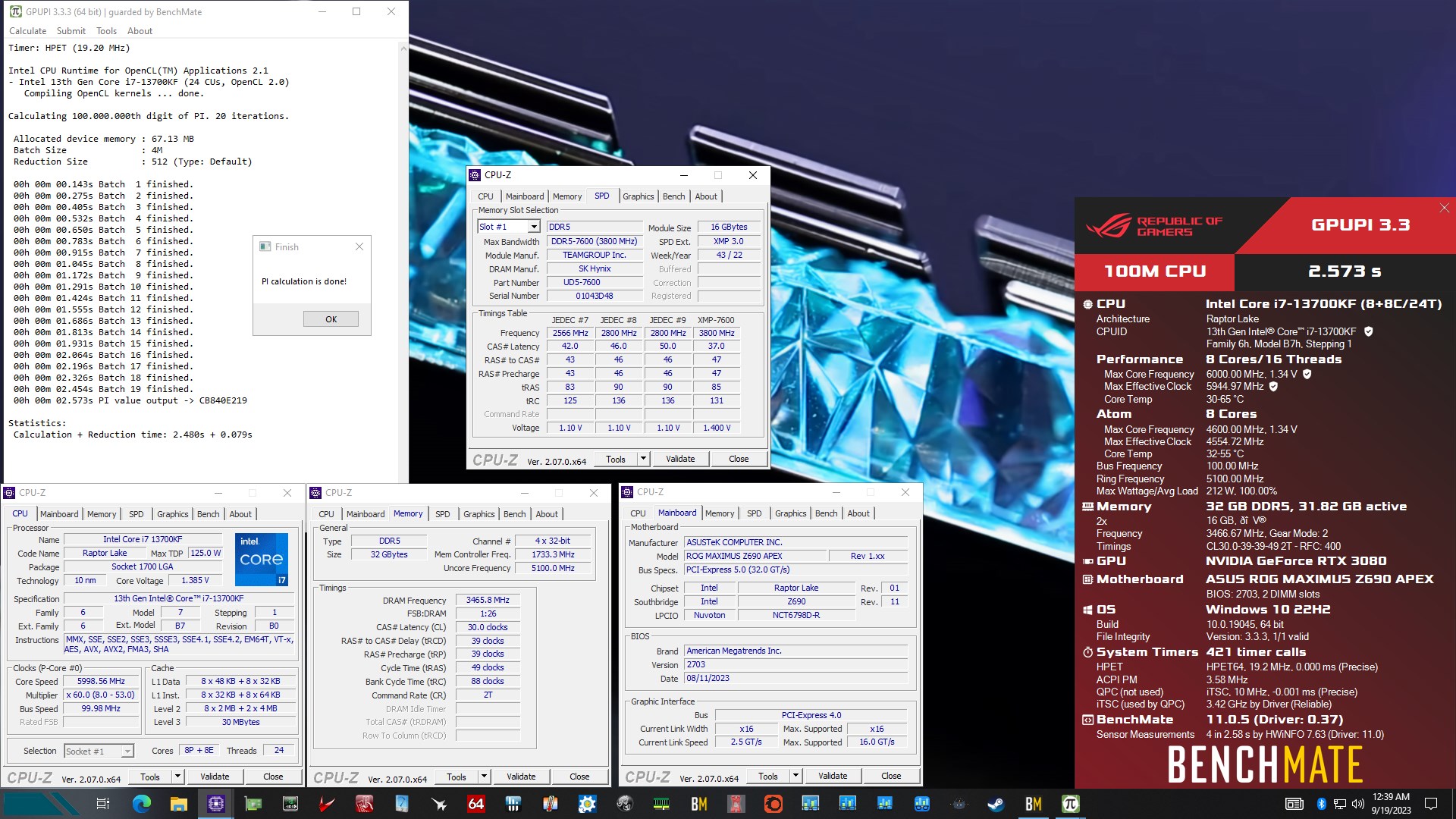This screenshot has width=1456, height=819.
Task: Open the blue gear taskbar icon
Action: (x=587, y=804)
